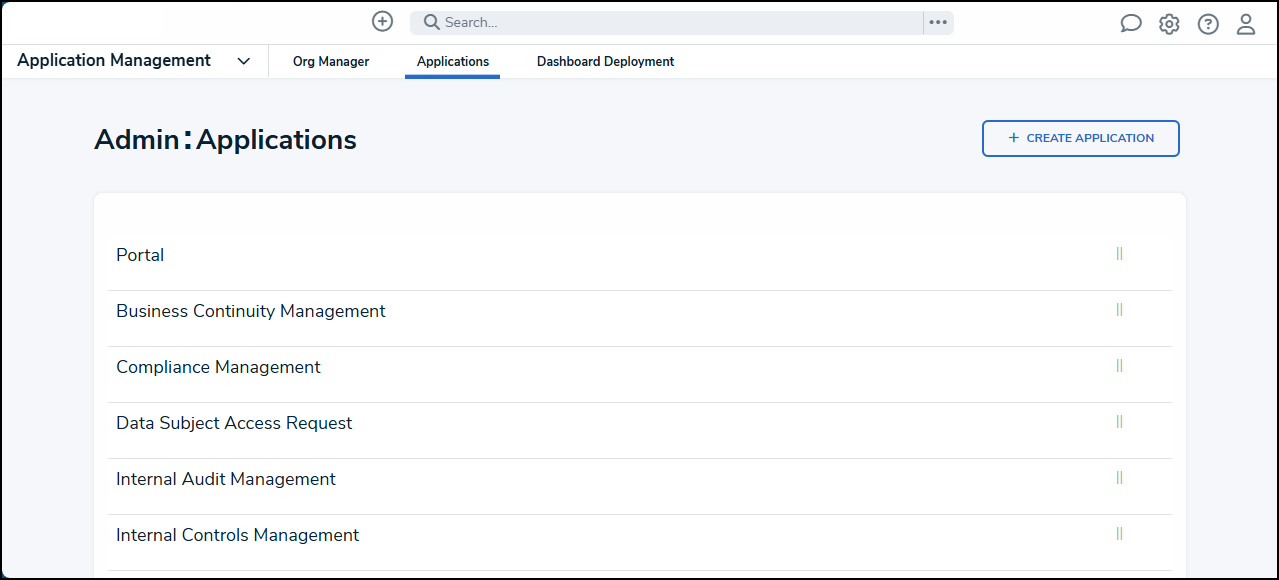Open the Dashboard Deployment tab
Viewport: 1279px width, 580px height.
click(605, 62)
